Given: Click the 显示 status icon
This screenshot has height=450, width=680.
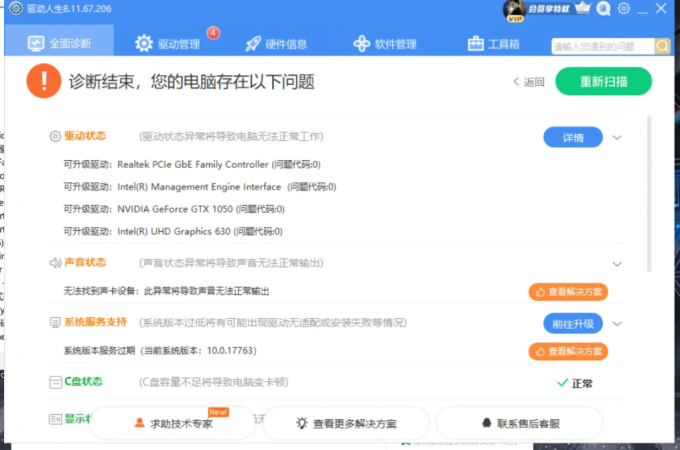Looking at the screenshot, I should point(55,419).
